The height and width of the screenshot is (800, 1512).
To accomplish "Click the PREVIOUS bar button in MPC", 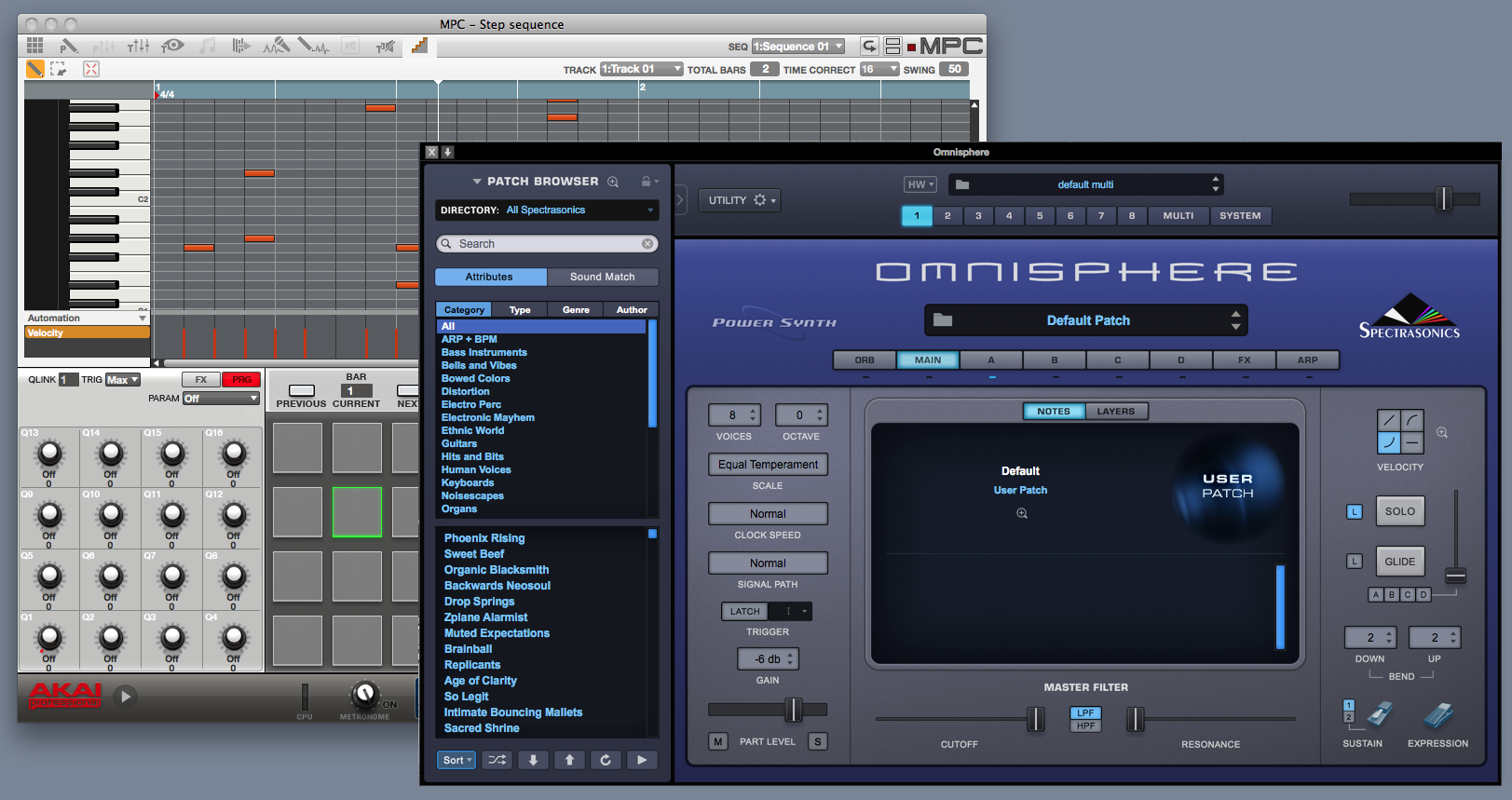I will pos(301,390).
